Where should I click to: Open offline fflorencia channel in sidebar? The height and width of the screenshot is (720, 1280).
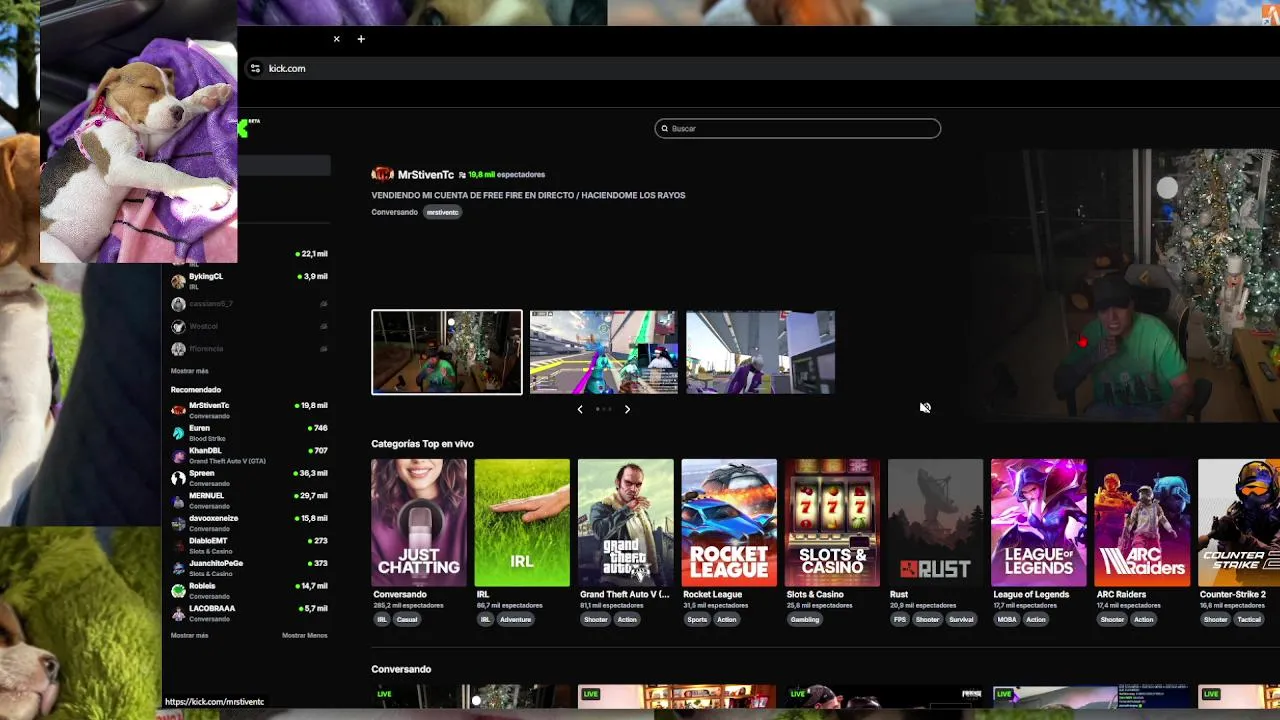(249, 349)
